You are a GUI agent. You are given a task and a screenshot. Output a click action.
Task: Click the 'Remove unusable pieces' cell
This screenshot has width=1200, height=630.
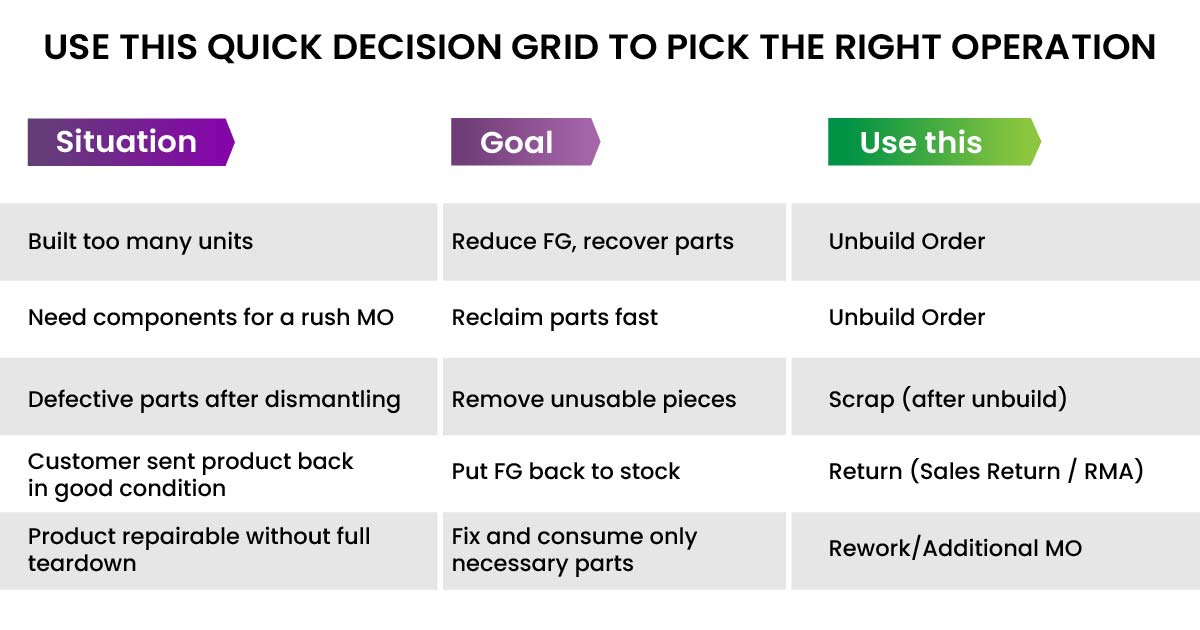[593, 399]
